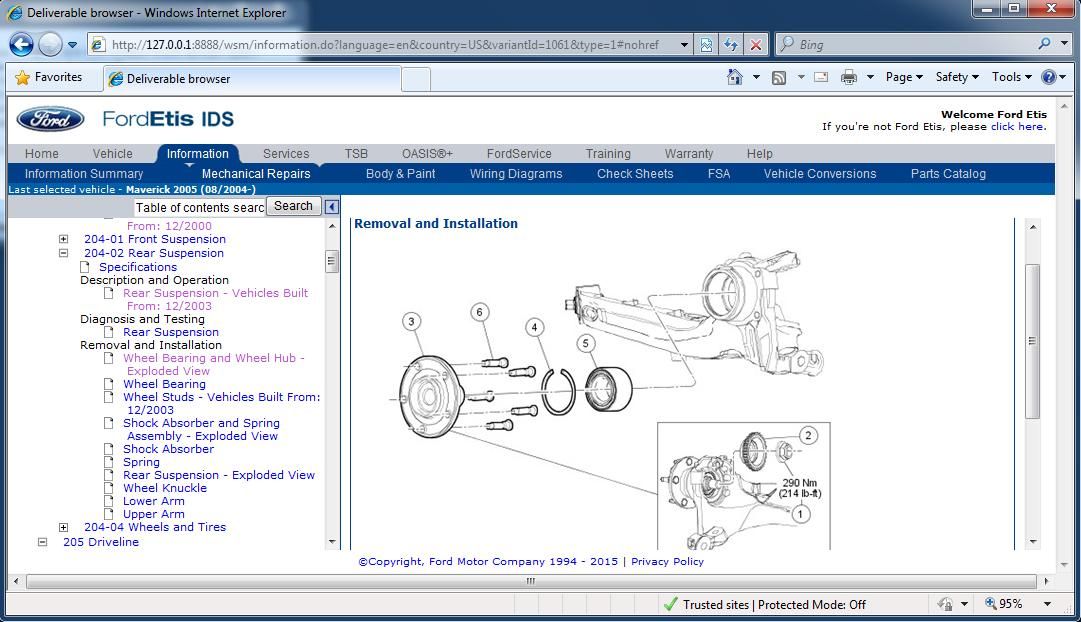
Task: Open Body & Paint submenu
Action: point(401,174)
